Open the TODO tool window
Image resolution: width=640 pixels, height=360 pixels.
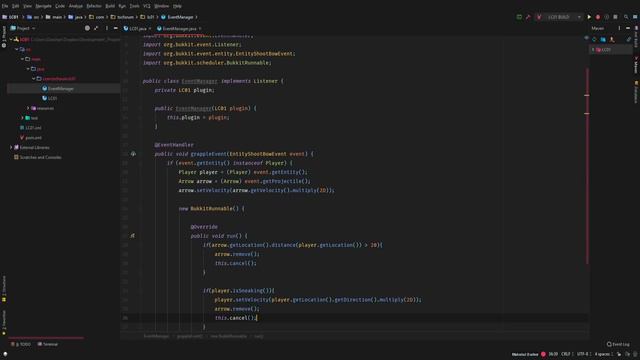coord(20,344)
